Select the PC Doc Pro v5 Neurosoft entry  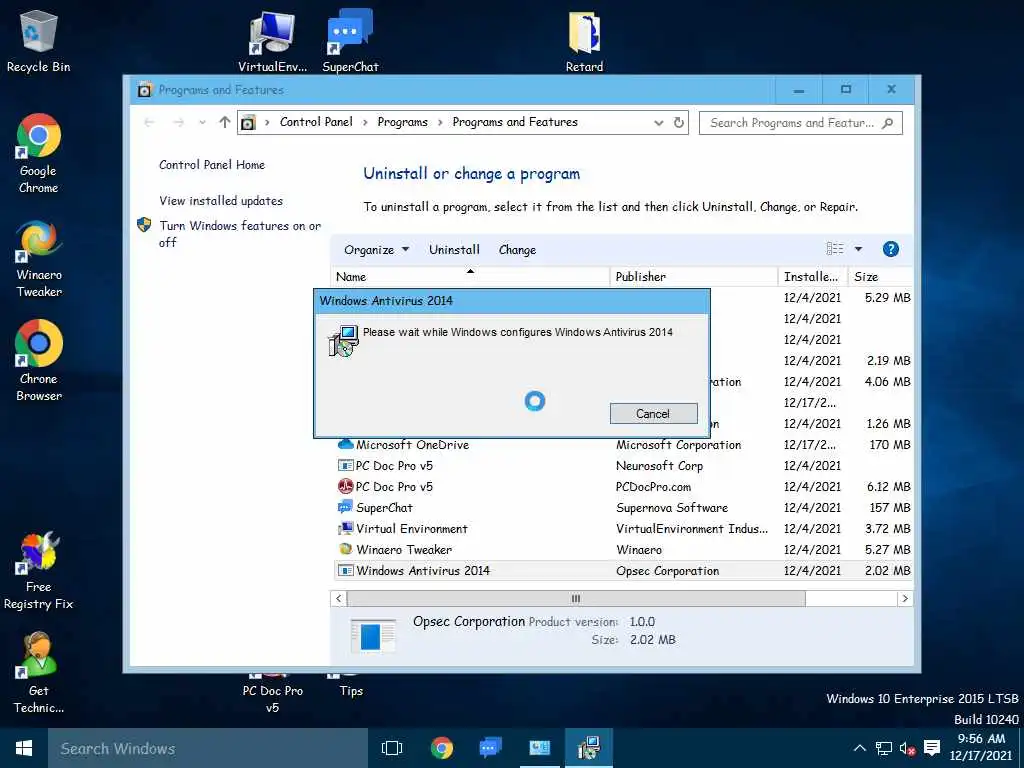pos(623,466)
